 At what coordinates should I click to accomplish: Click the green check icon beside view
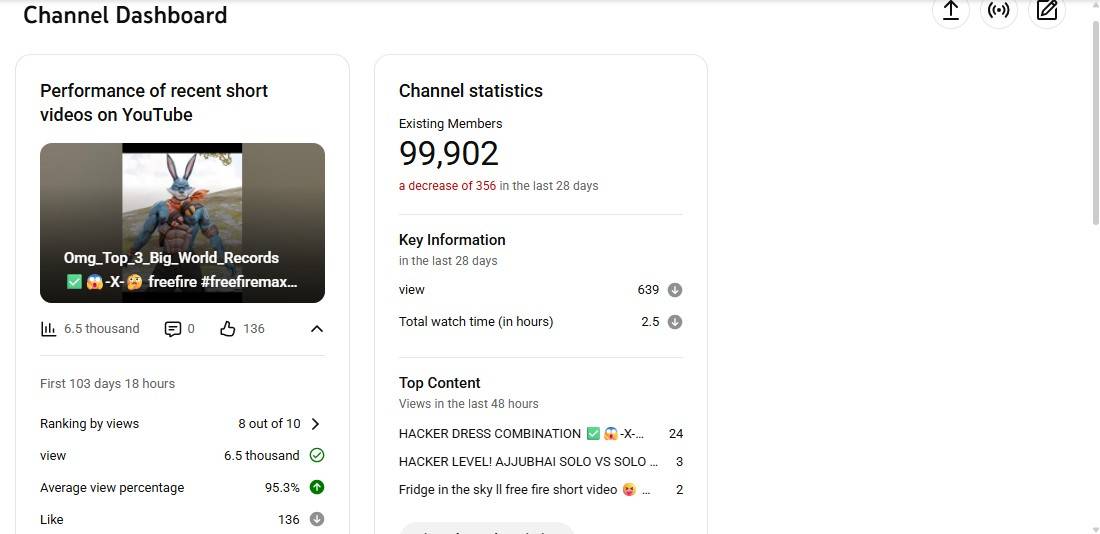coord(317,455)
